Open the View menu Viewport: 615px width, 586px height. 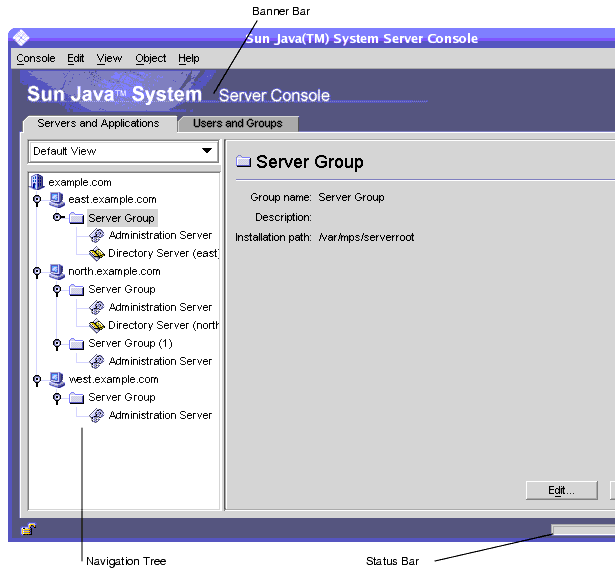(x=109, y=58)
